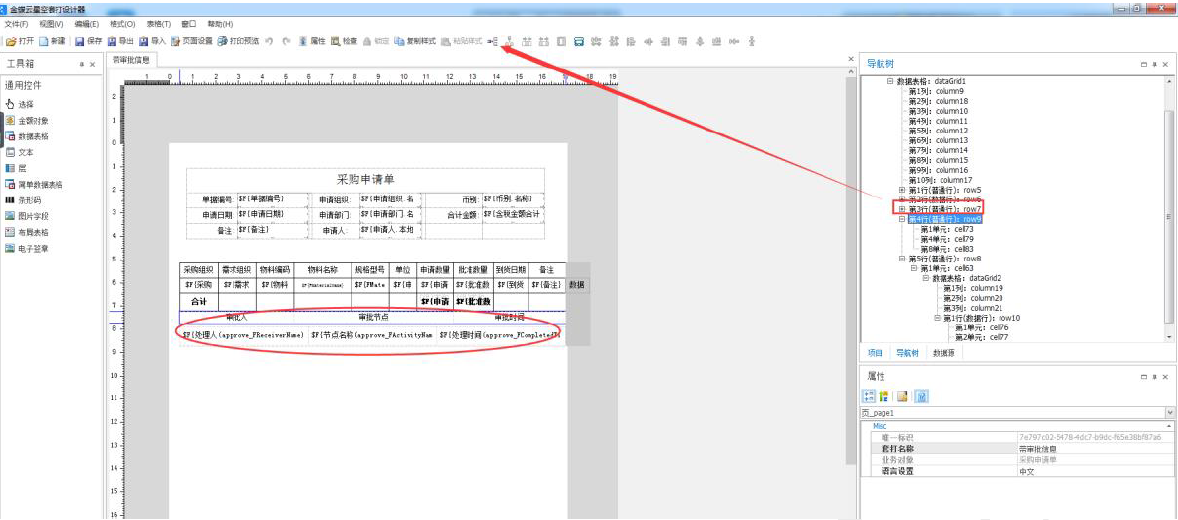Open 页面设置 page setup in toolbar
Image resolution: width=1178 pixels, height=520 pixels.
point(190,41)
